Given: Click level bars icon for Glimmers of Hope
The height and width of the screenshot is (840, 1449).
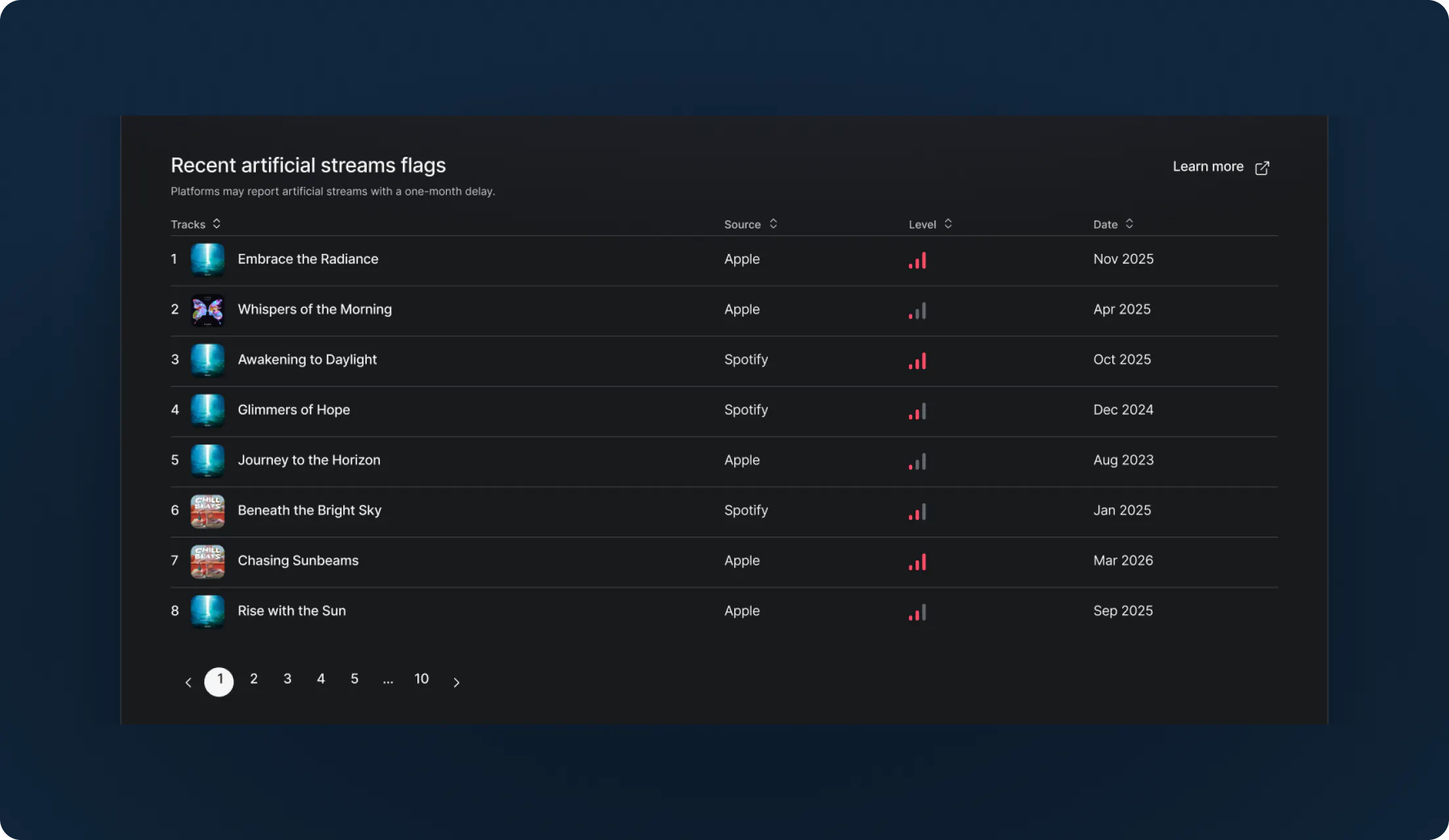Looking at the screenshot, I should [917, 411].
